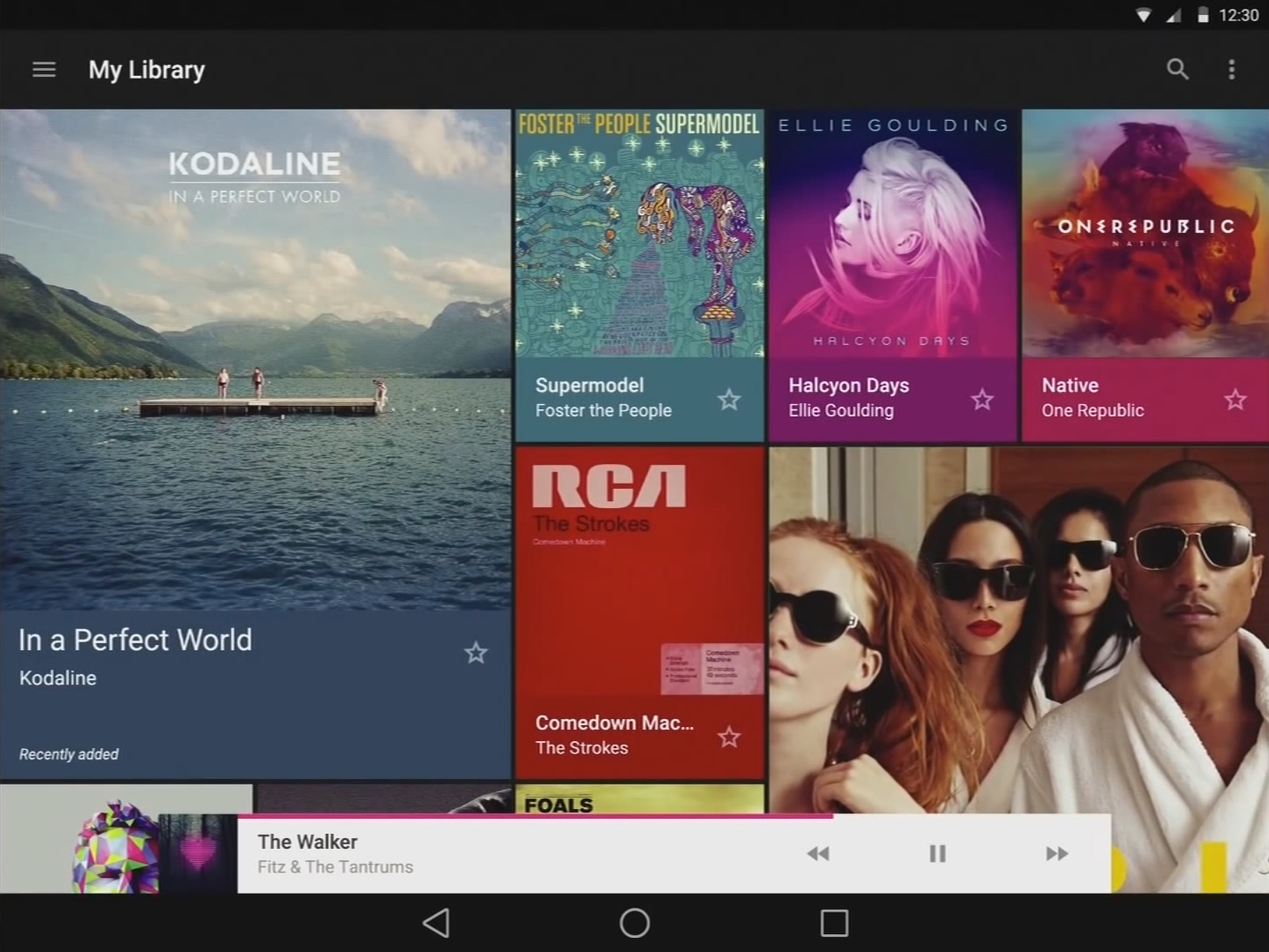The width and height of the screenshot is (1269, 952).
Task: Click the In a Perfect World title
Action: pyautogui.click(x=135, y=640)
